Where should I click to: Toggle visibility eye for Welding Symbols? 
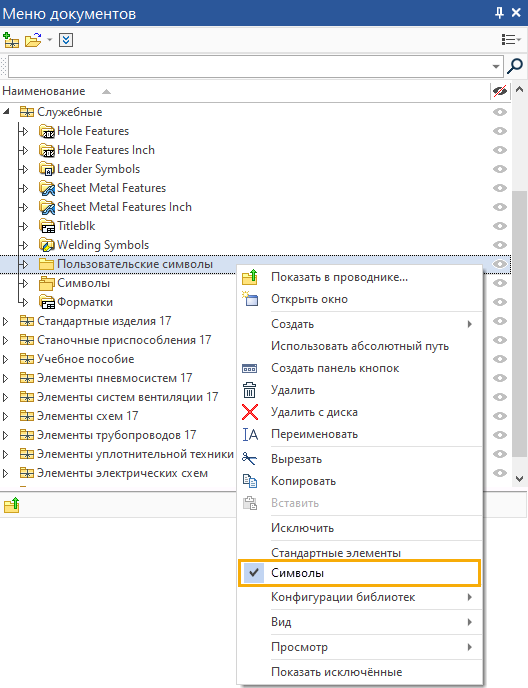[x=500, y=245]
